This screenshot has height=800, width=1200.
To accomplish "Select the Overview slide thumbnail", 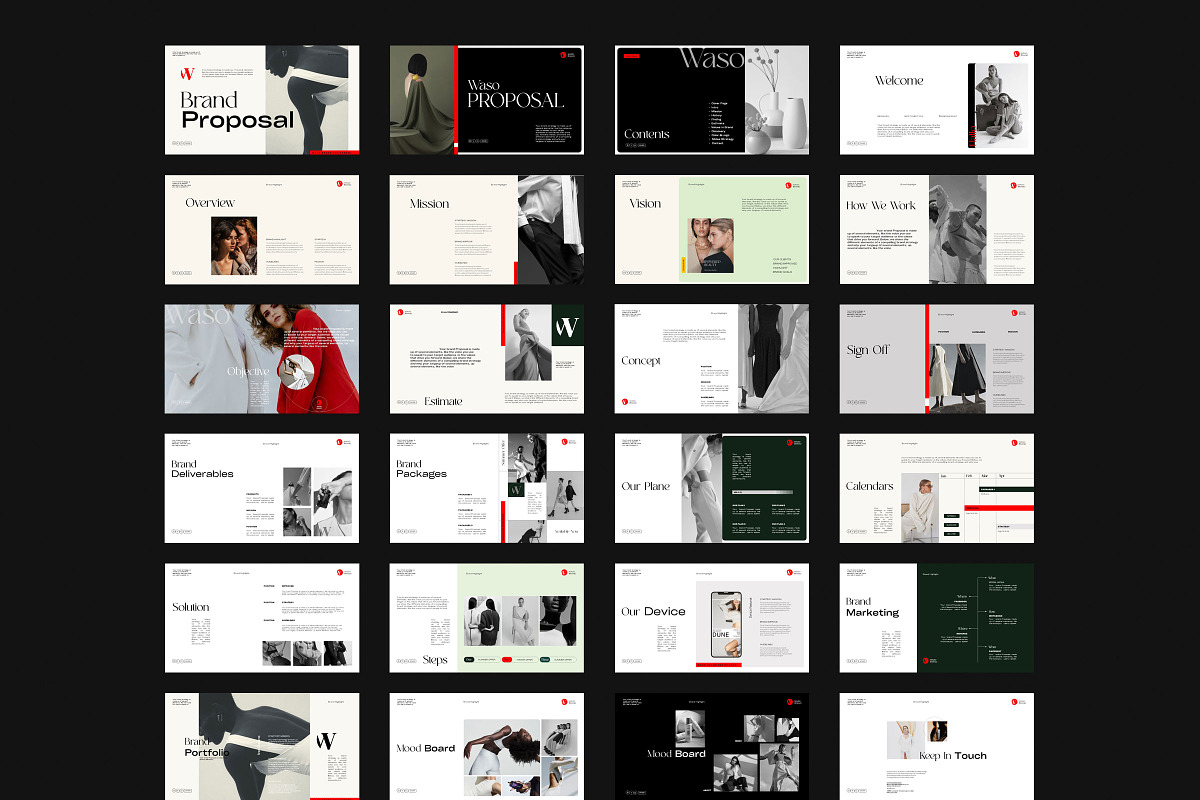I will (262, 230).
